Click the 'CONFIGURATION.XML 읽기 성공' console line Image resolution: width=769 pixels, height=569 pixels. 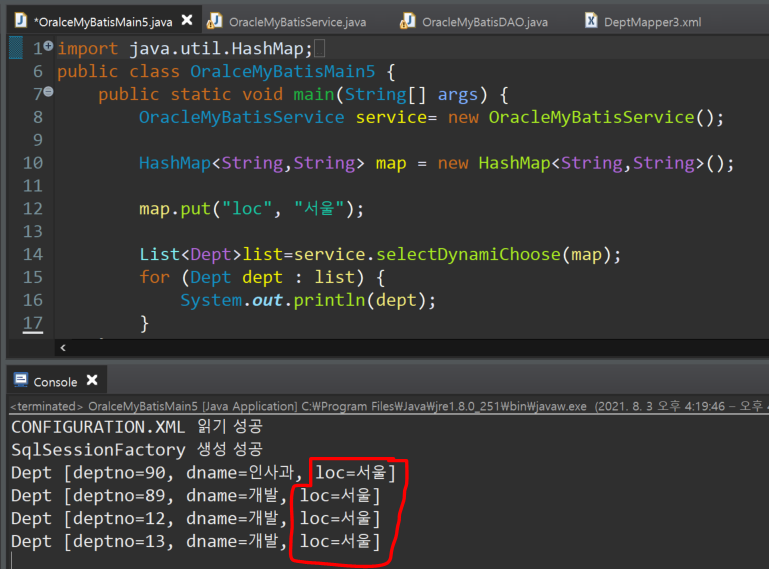coord(137,427)
